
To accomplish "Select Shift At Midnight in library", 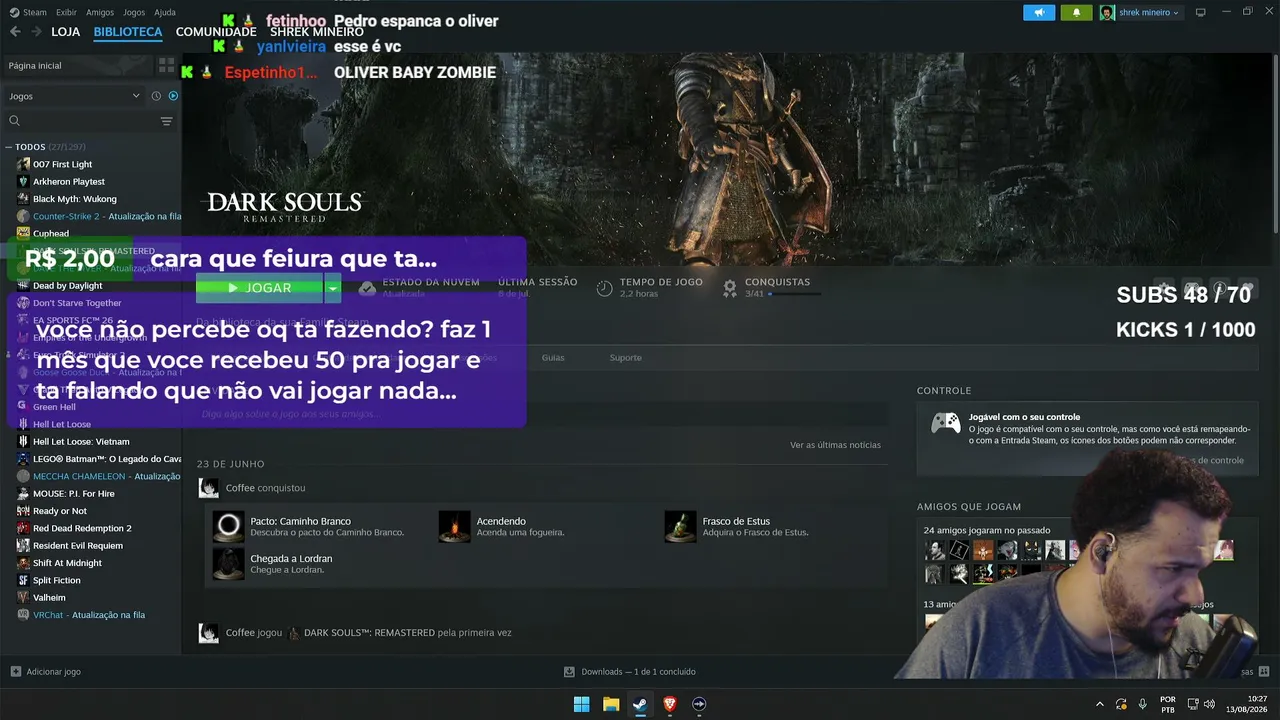I will tap(67, 563).
